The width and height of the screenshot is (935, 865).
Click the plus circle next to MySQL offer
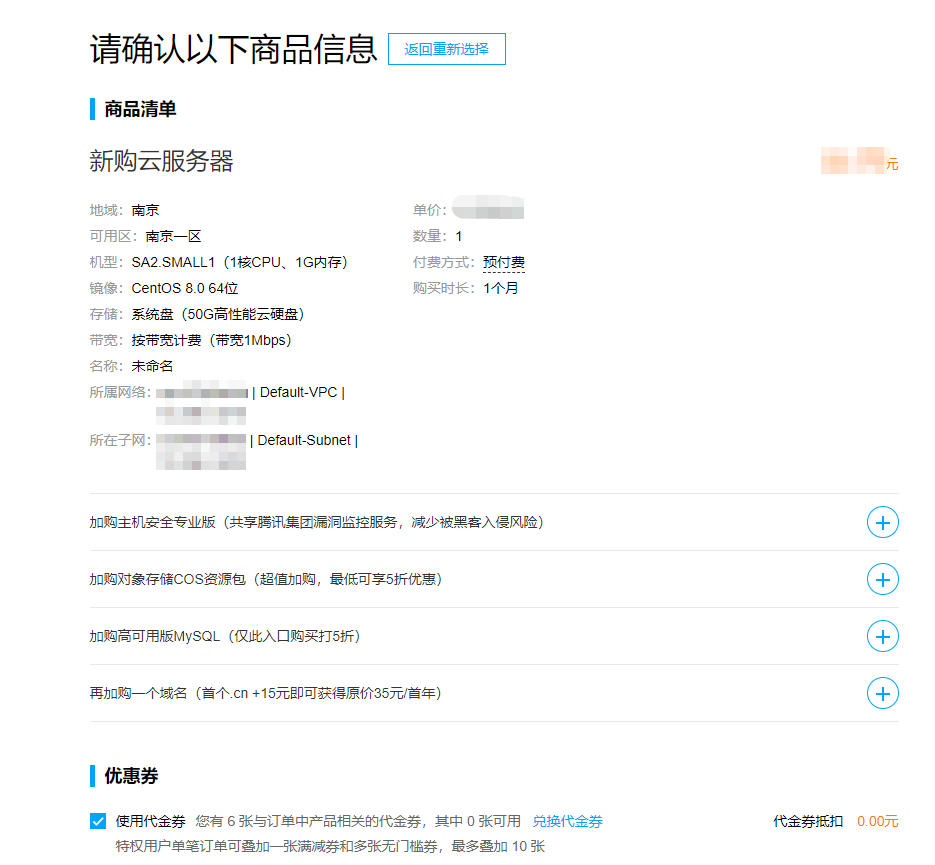(x=881, y=636)
